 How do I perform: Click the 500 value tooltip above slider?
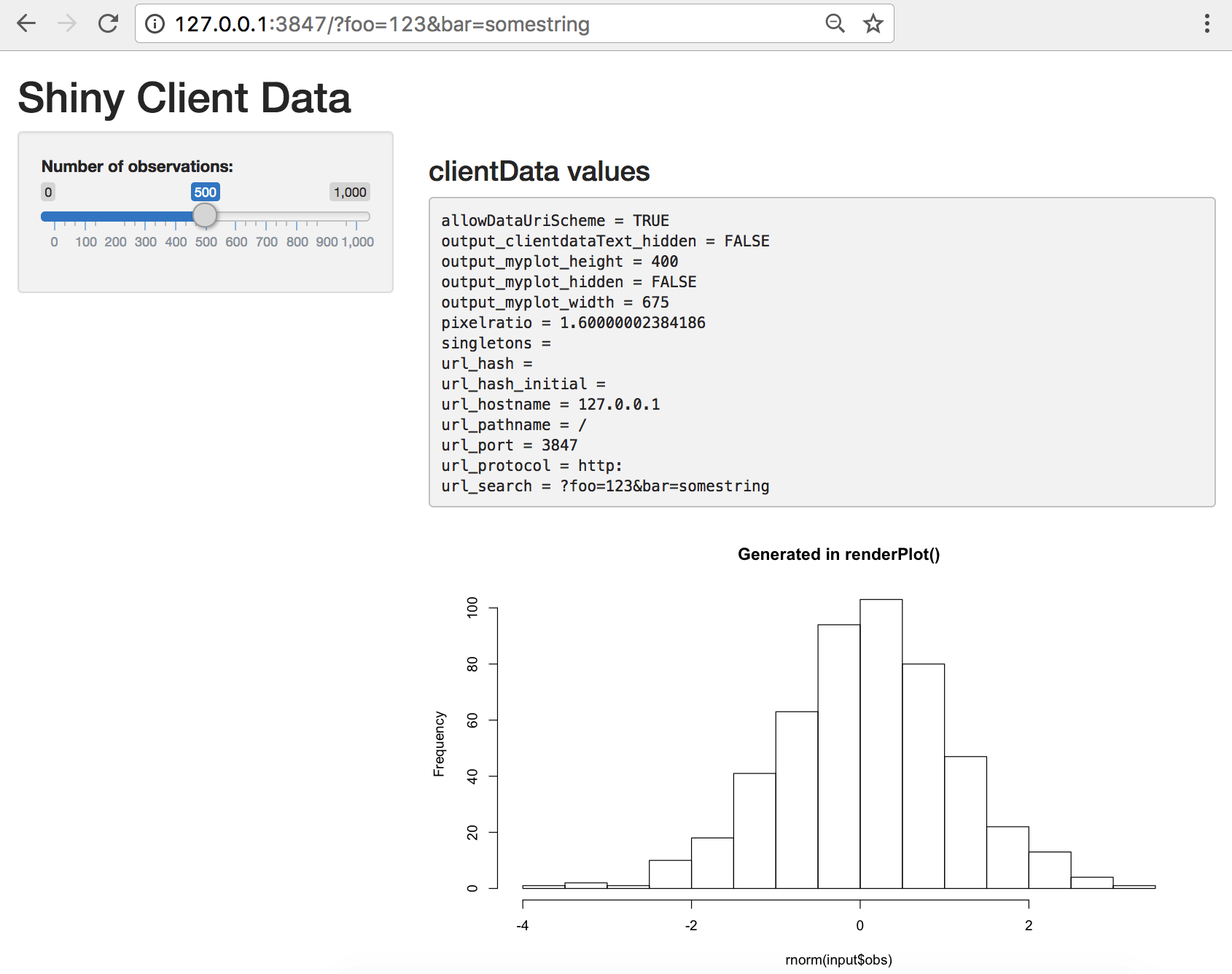[x=206, y=192]
